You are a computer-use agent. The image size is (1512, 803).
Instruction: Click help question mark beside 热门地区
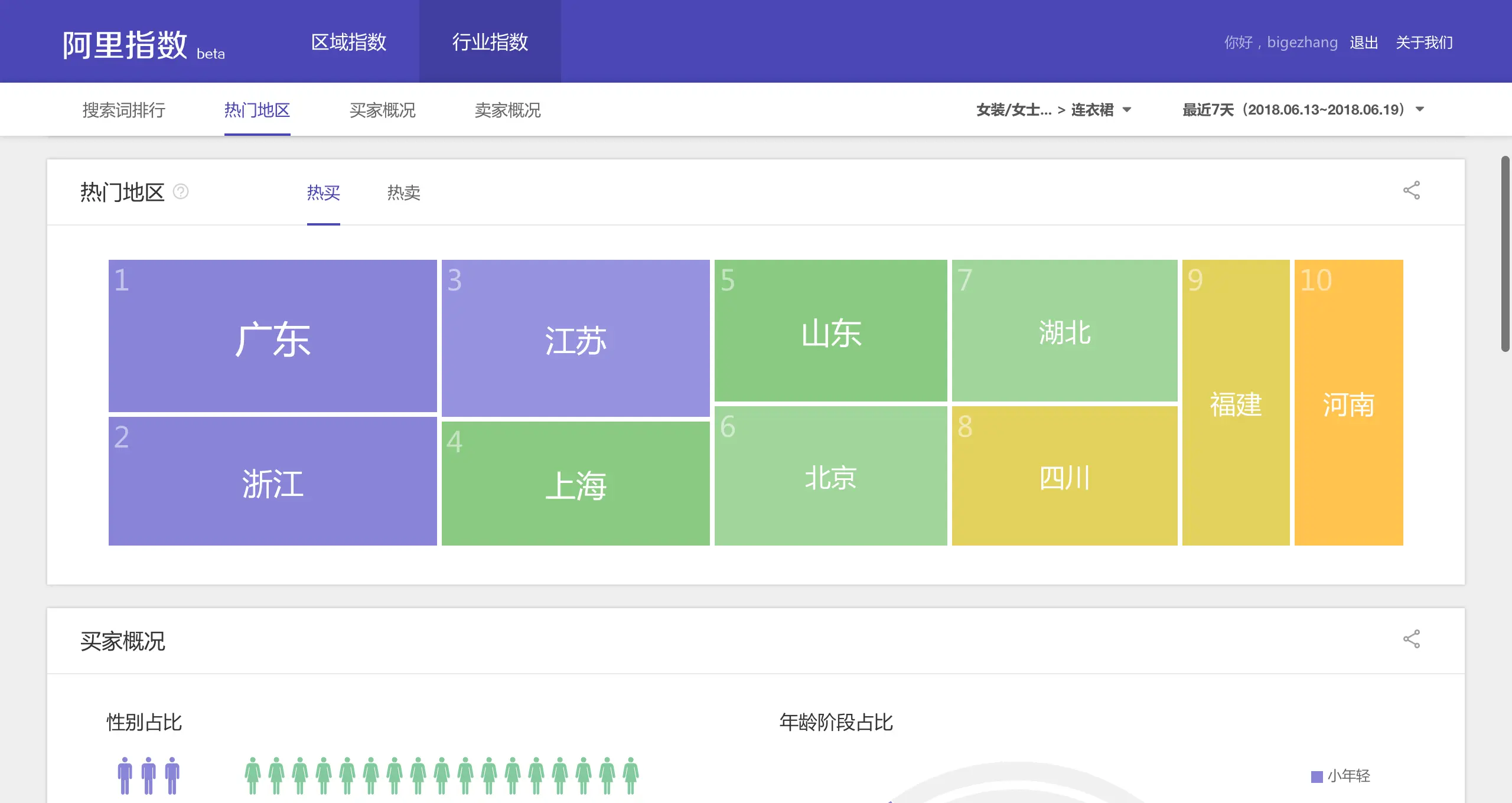click(x=181, y=191)
